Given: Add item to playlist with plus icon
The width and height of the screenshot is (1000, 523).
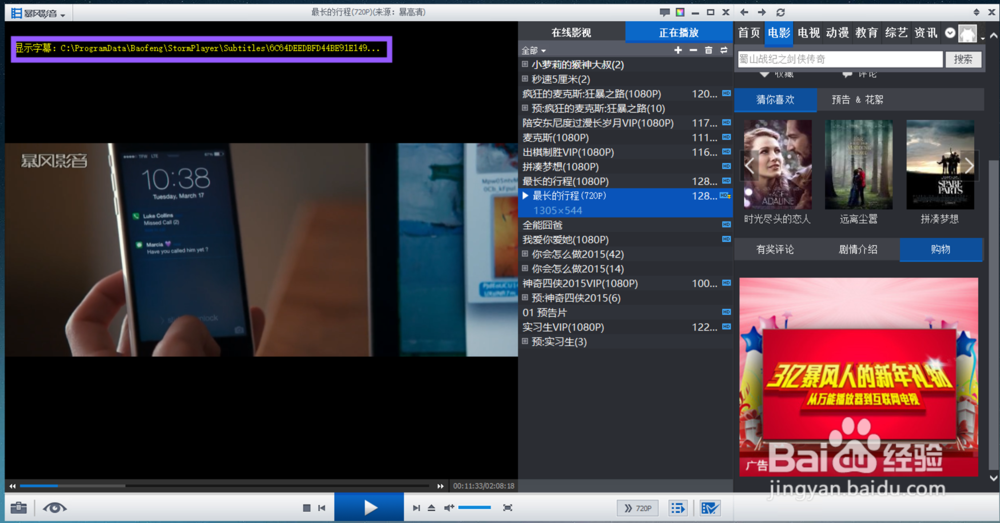Looking at the screenshot, I should coord(677,50).
